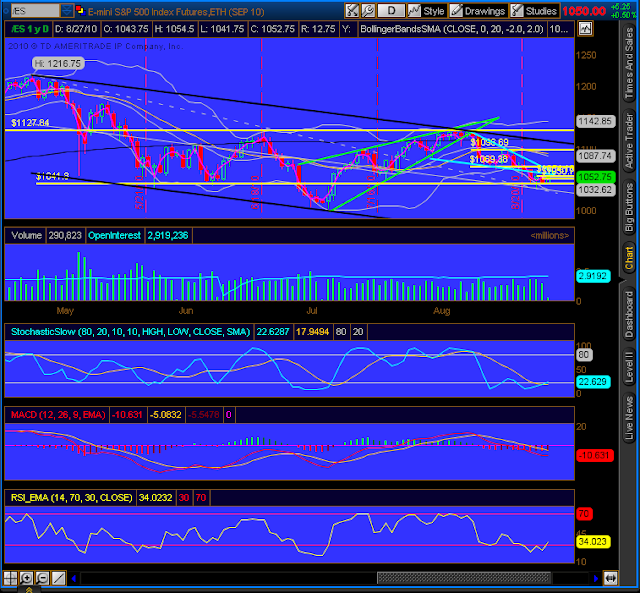Click the zoom in magnifier icon
Viewport: 640px width, 593px height.
click(x=26, y=578)
